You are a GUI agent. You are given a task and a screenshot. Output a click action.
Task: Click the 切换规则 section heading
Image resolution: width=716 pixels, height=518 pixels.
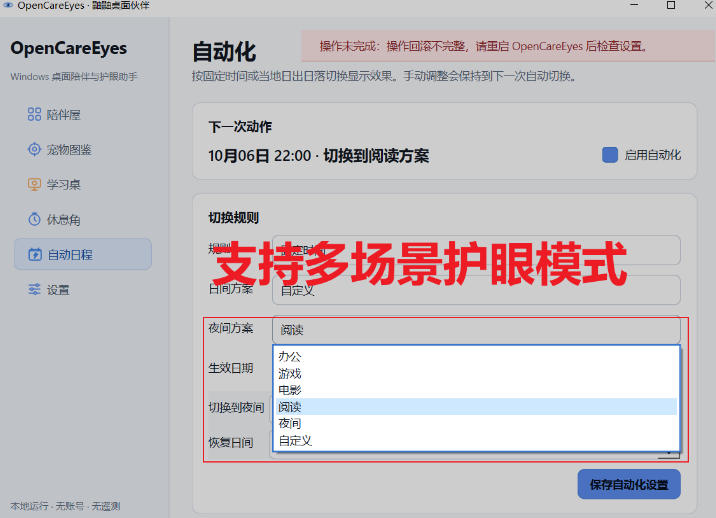[233, 217]
